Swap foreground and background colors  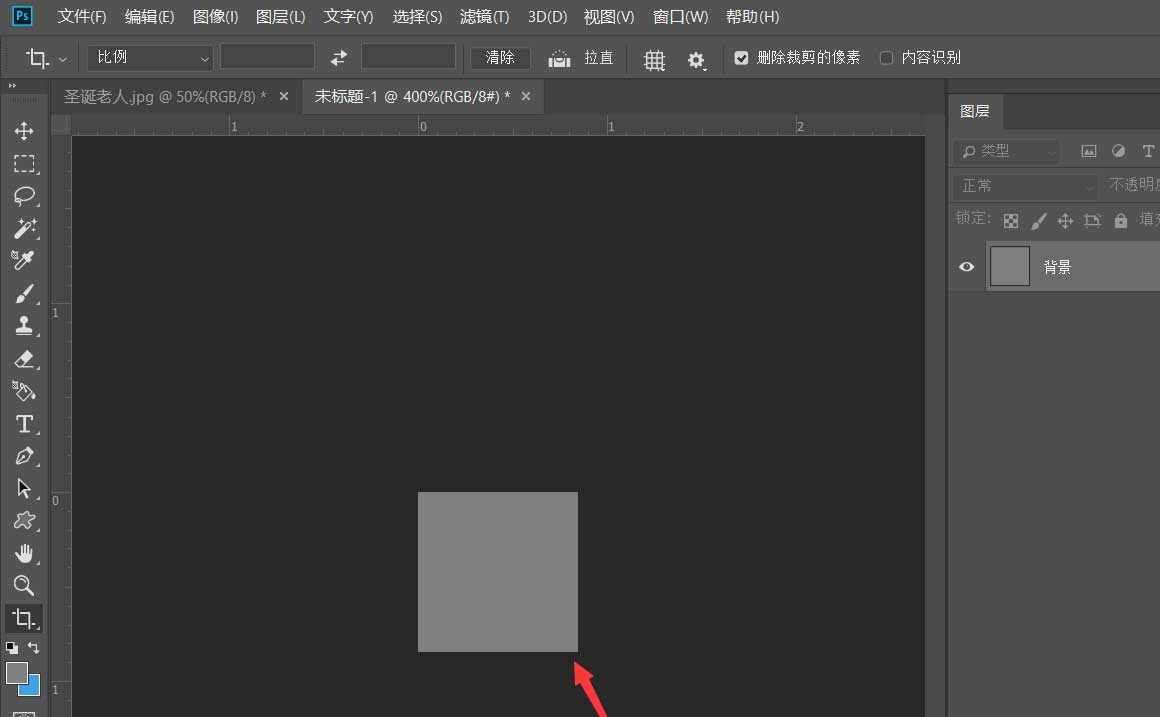coord(33,647)
